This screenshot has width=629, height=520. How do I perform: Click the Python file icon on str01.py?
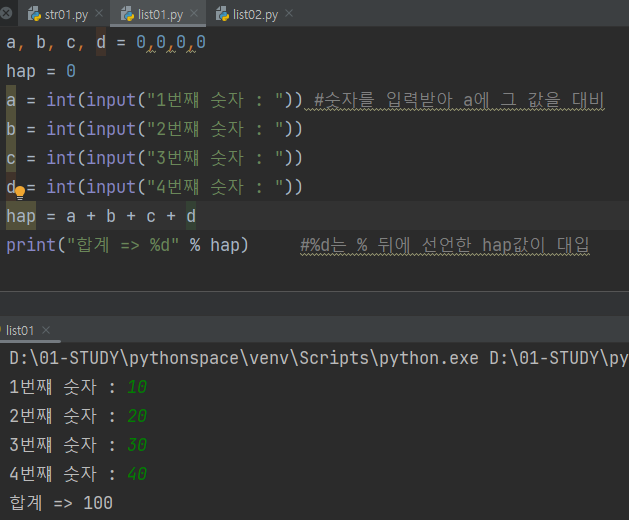click(x=34, y=14)
